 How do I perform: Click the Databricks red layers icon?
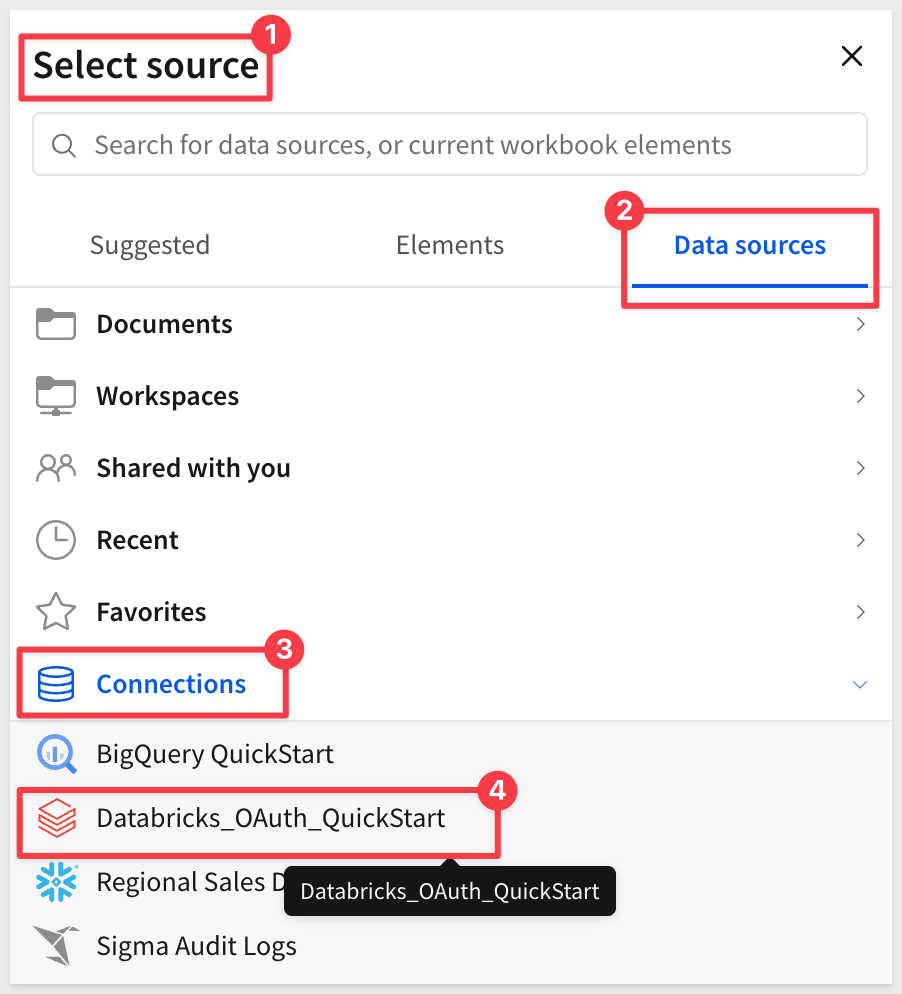(x=56, y=819)
